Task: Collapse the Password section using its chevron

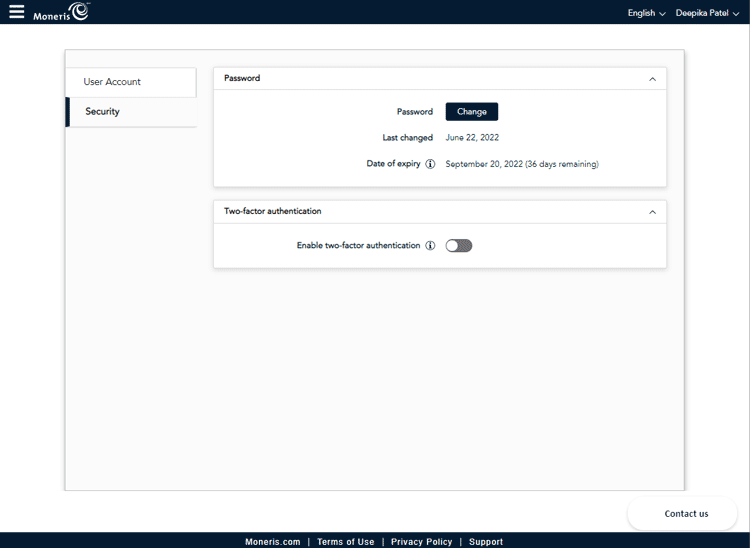Action: 652,79
